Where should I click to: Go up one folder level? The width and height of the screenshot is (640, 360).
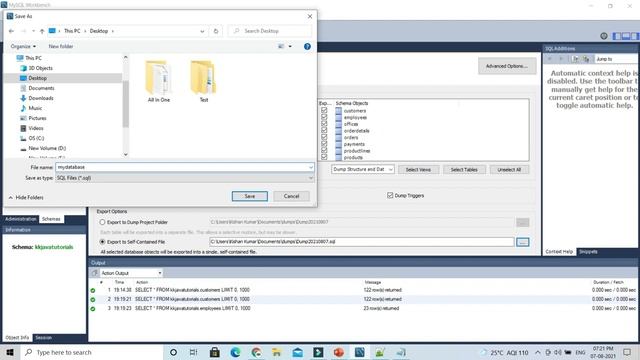pos(42,31)
